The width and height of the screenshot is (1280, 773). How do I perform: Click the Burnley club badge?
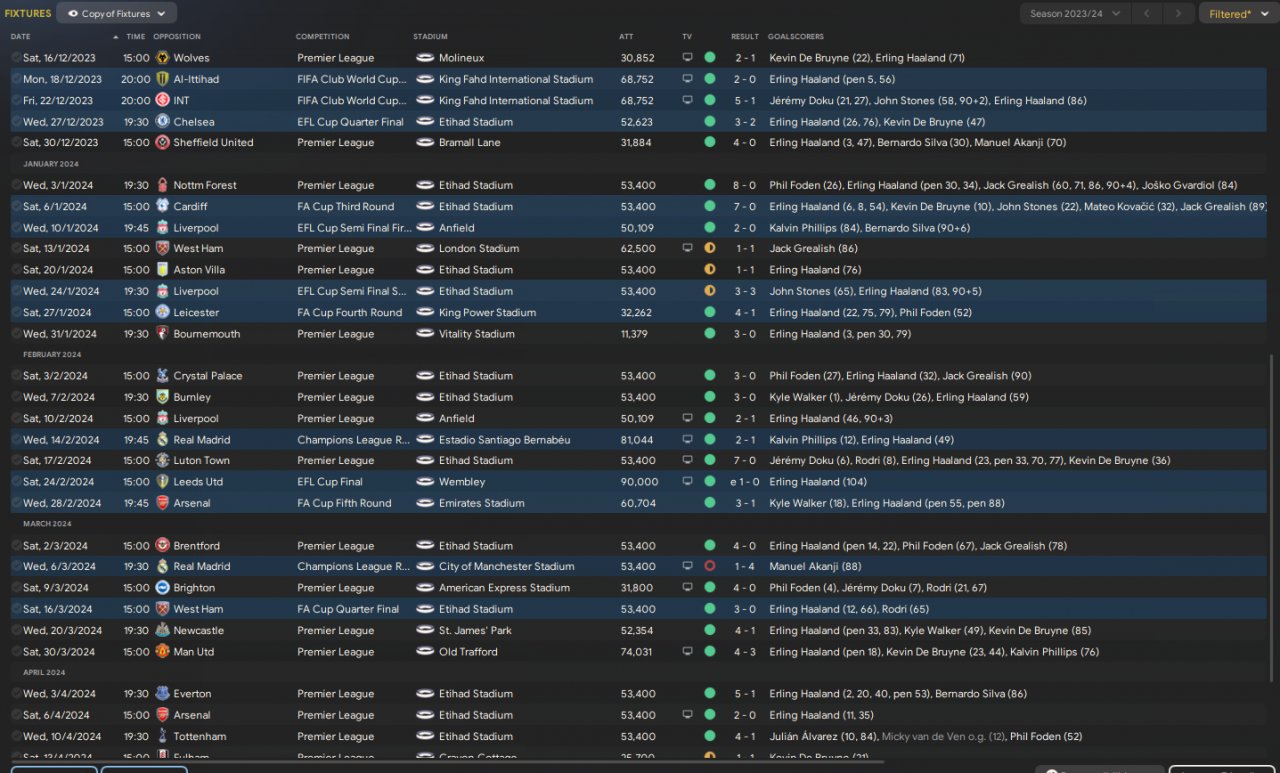[162, 397]
